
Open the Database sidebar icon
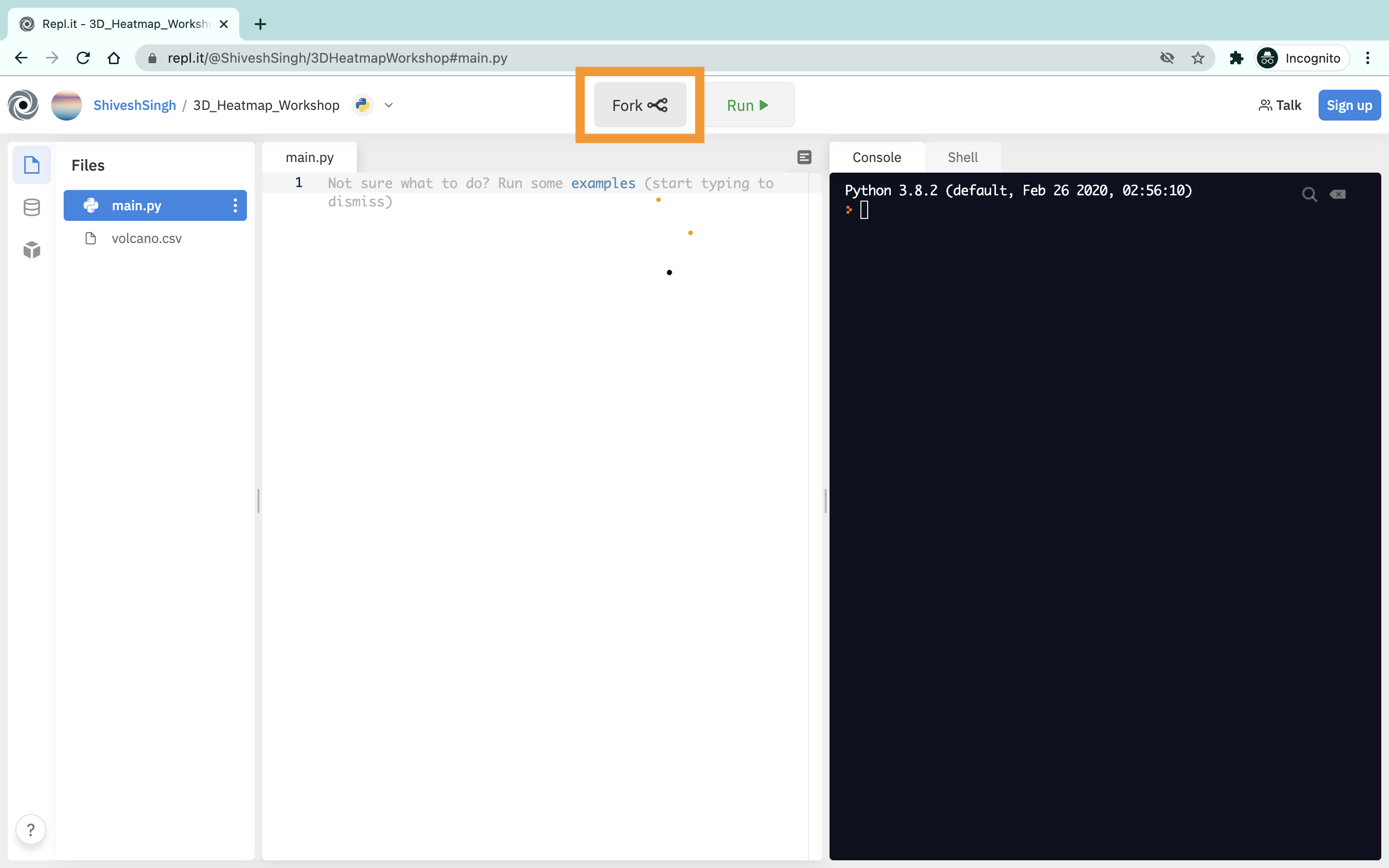[x=31, y=207]
